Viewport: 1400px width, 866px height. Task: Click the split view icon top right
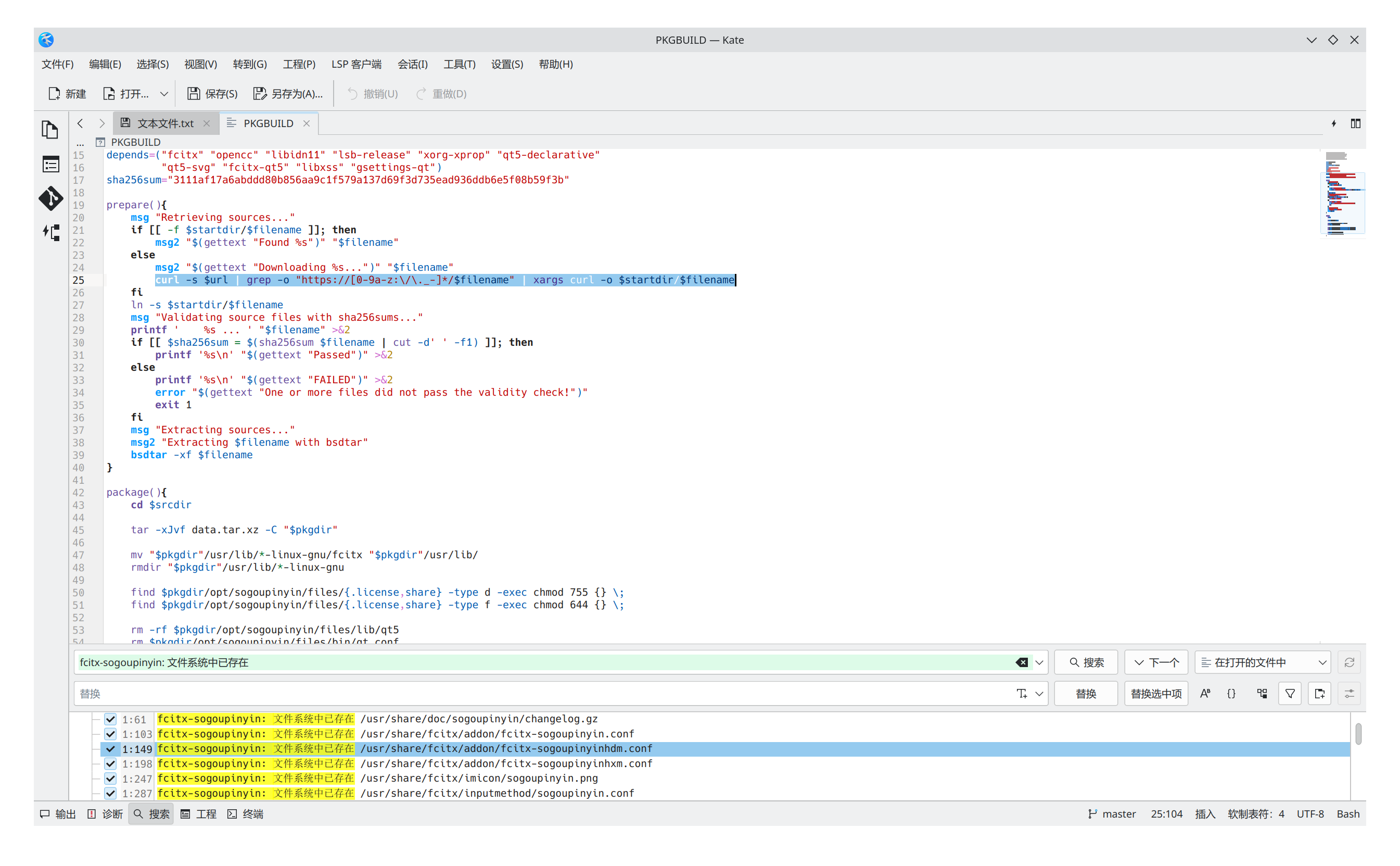(1355, 123)
